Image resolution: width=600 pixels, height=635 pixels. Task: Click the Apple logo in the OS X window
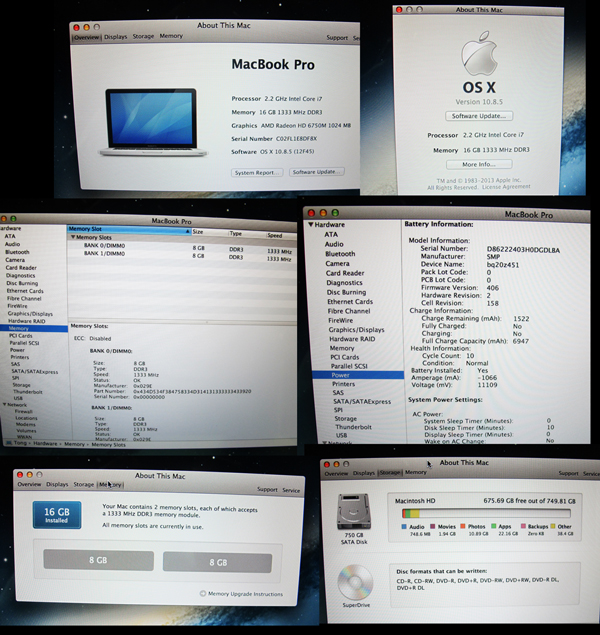click(x=479, y=53)
